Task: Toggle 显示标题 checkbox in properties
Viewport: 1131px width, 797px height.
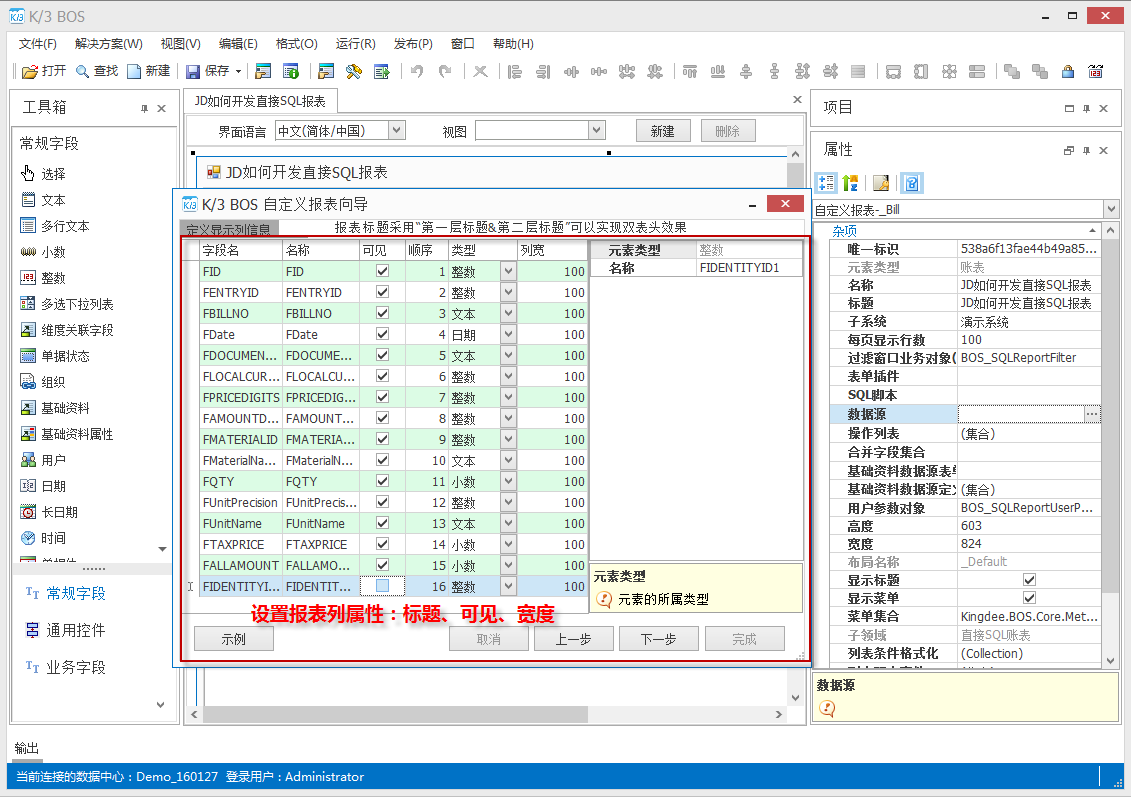Action: pos(1029,579)
